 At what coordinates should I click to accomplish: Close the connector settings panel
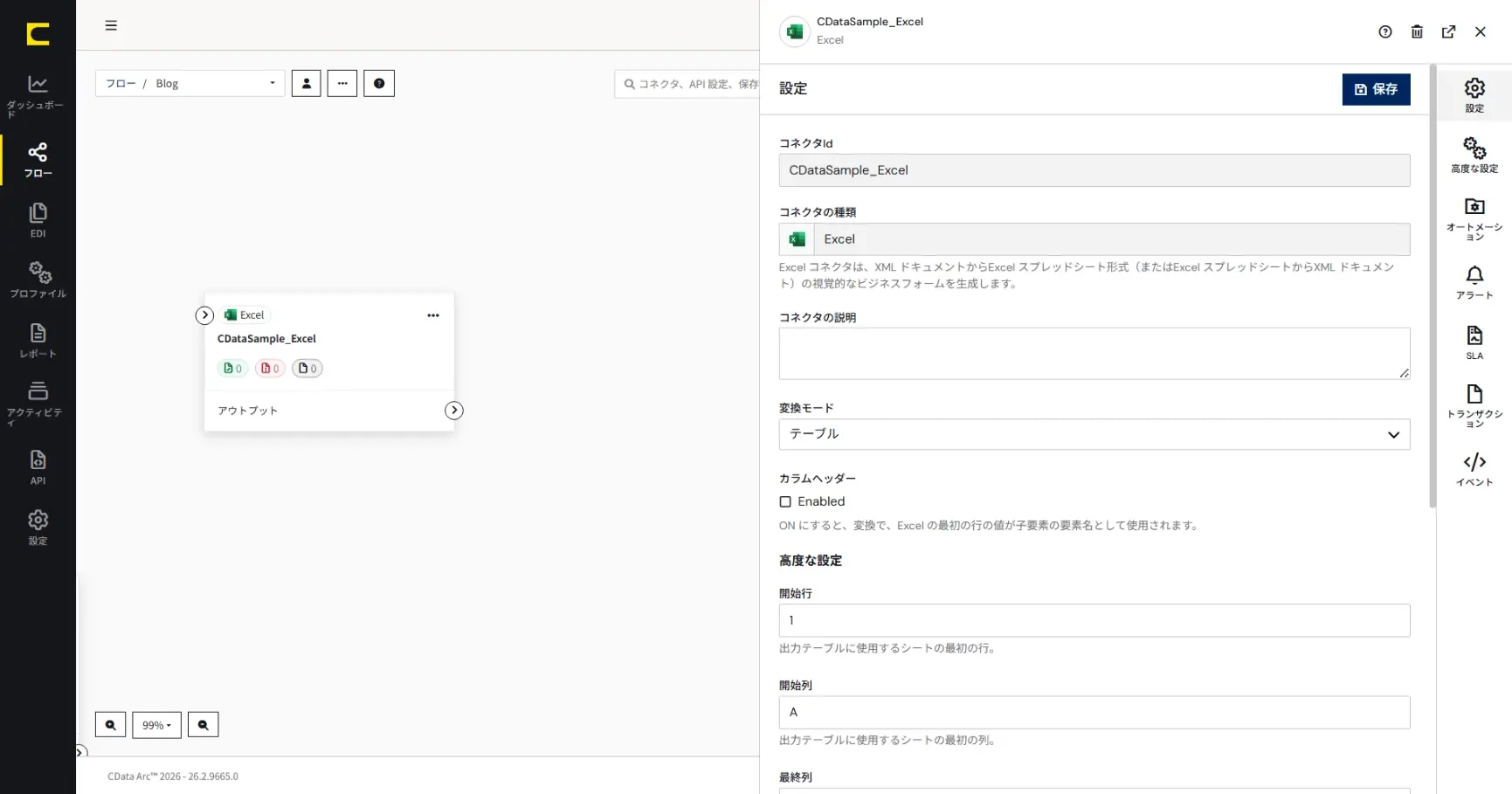tap(1480, 31)
